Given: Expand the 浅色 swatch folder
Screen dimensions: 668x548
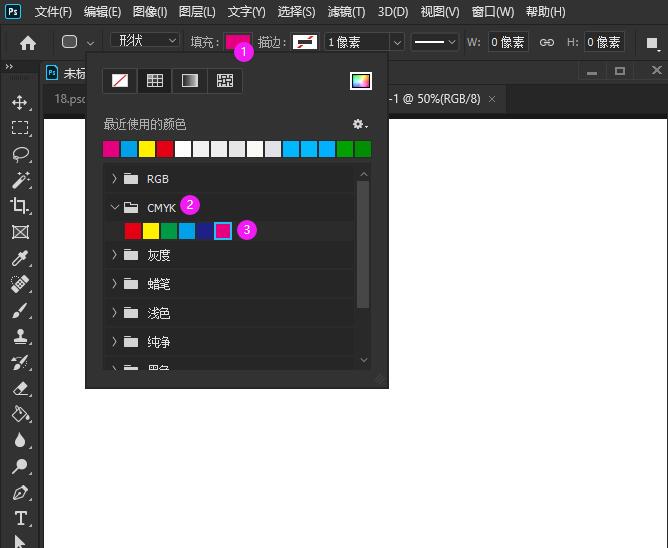Looking at the screenshot, I should pyautogui.click(x=114, y=313).
